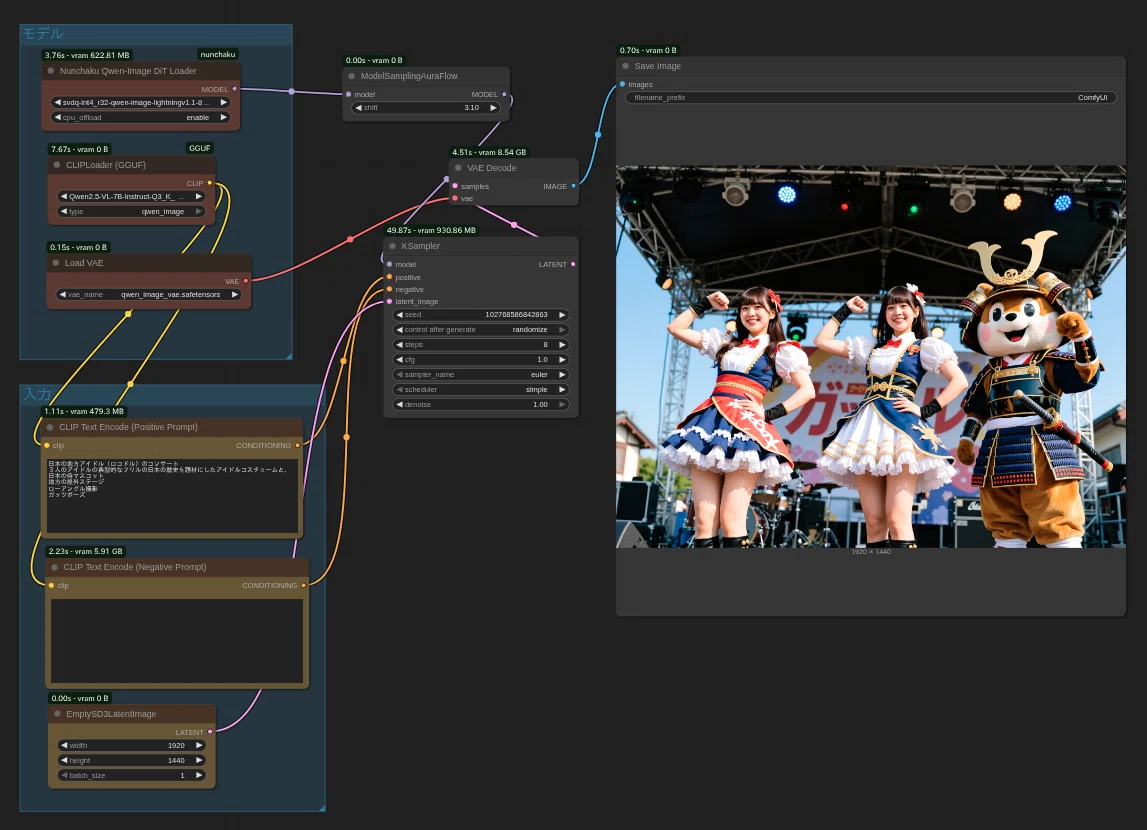Decrease steps with left arrow
Viewport: 1147px width, 830px height.
click(x=399, y=344)
